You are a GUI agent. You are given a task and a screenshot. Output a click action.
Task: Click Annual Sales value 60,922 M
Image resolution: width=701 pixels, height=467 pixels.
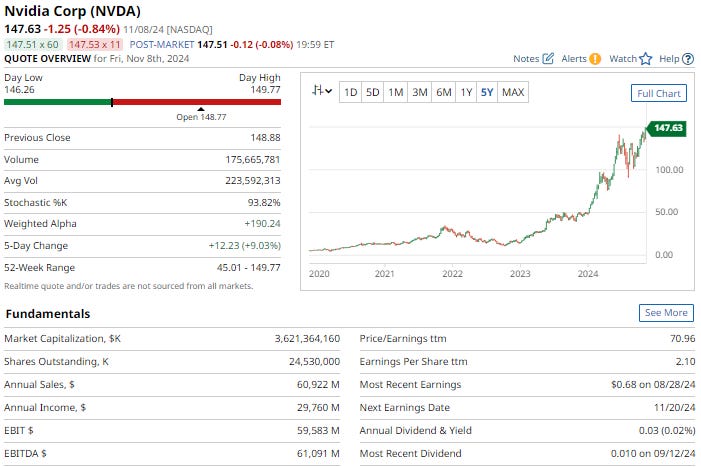pyautogui.click(x=318, y=384)
